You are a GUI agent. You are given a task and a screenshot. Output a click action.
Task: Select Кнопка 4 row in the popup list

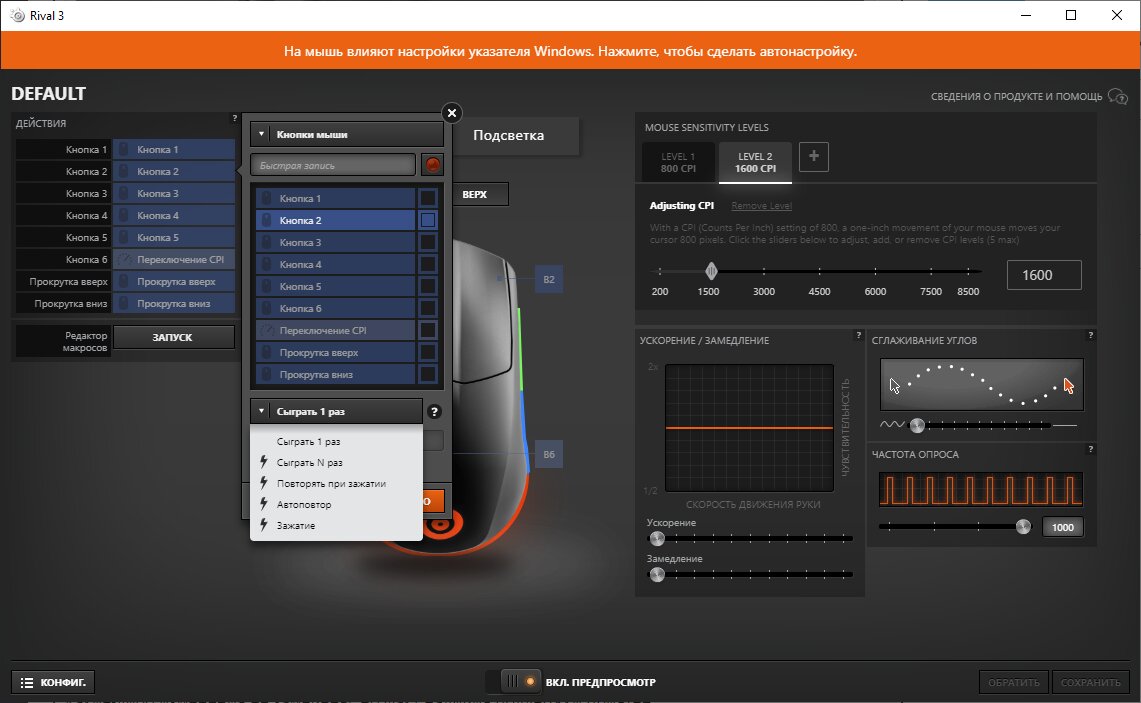(336, 264)
